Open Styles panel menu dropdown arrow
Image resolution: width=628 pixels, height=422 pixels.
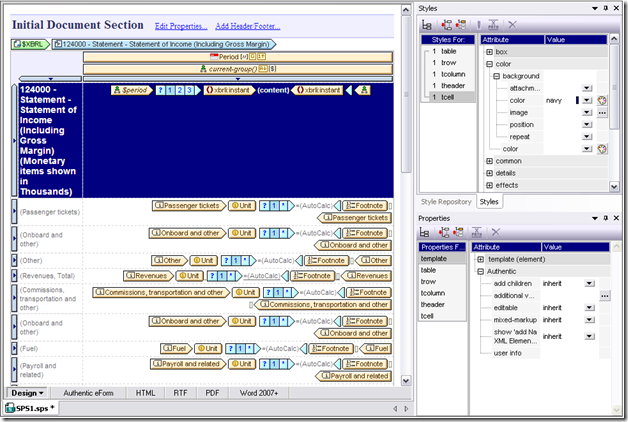[x=595, y=8]
